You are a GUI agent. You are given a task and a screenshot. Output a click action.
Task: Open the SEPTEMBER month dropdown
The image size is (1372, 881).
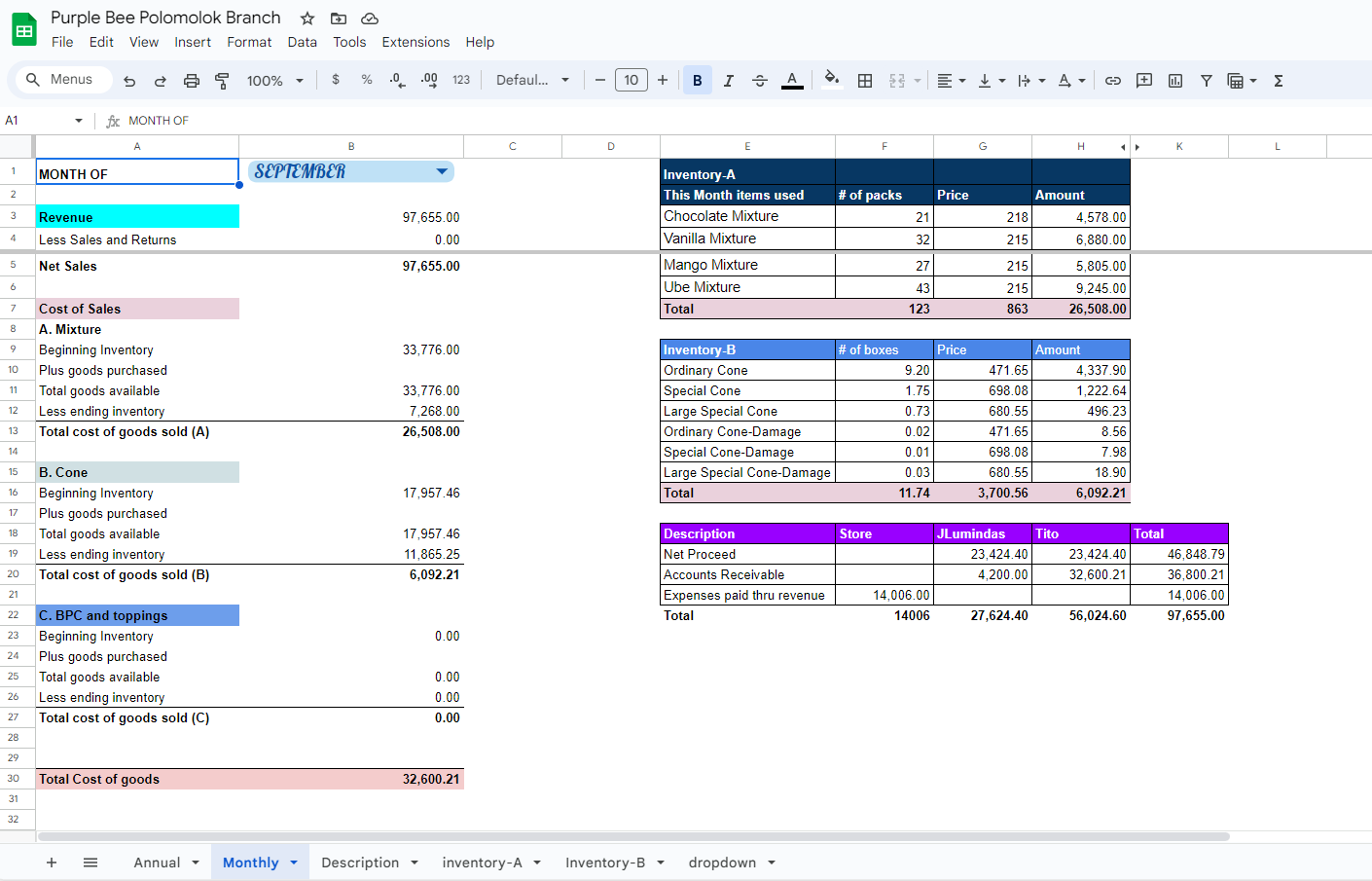click(x=442, y=171)
